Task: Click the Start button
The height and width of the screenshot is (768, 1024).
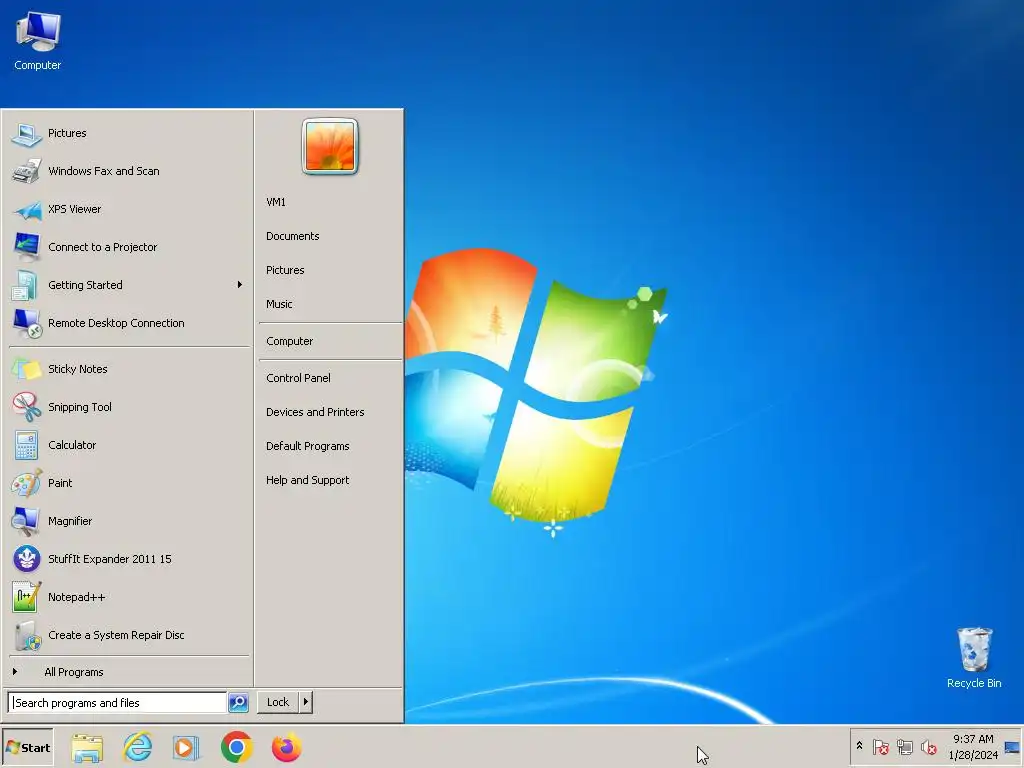Action: point(27,748)
